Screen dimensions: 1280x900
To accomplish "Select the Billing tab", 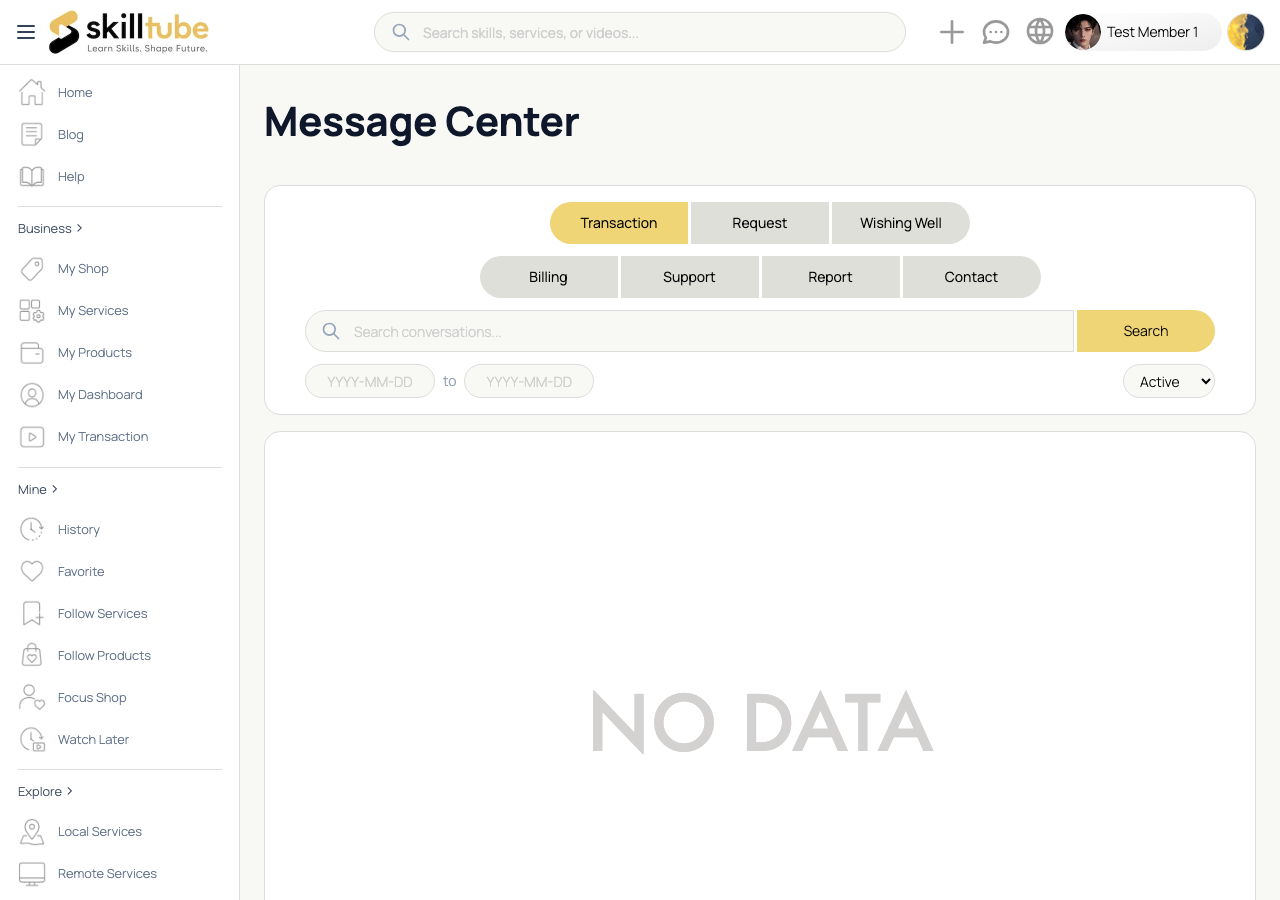I will point(549,277).
